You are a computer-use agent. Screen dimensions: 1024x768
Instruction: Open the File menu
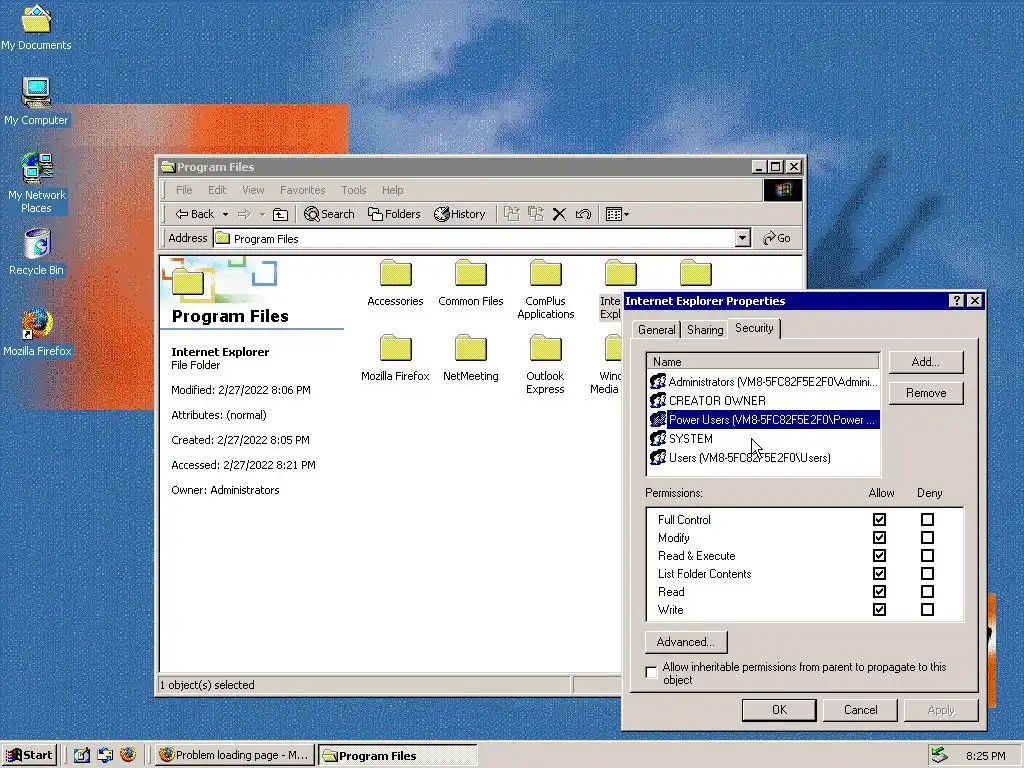click(184, 190)
